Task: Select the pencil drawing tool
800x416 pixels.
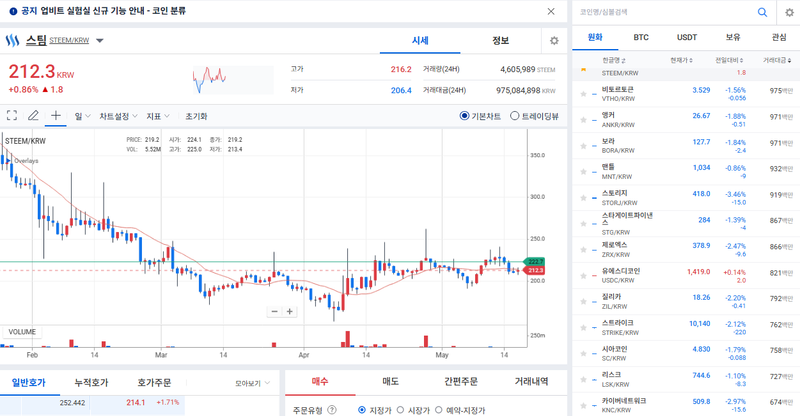Action: tap(33, 115)
